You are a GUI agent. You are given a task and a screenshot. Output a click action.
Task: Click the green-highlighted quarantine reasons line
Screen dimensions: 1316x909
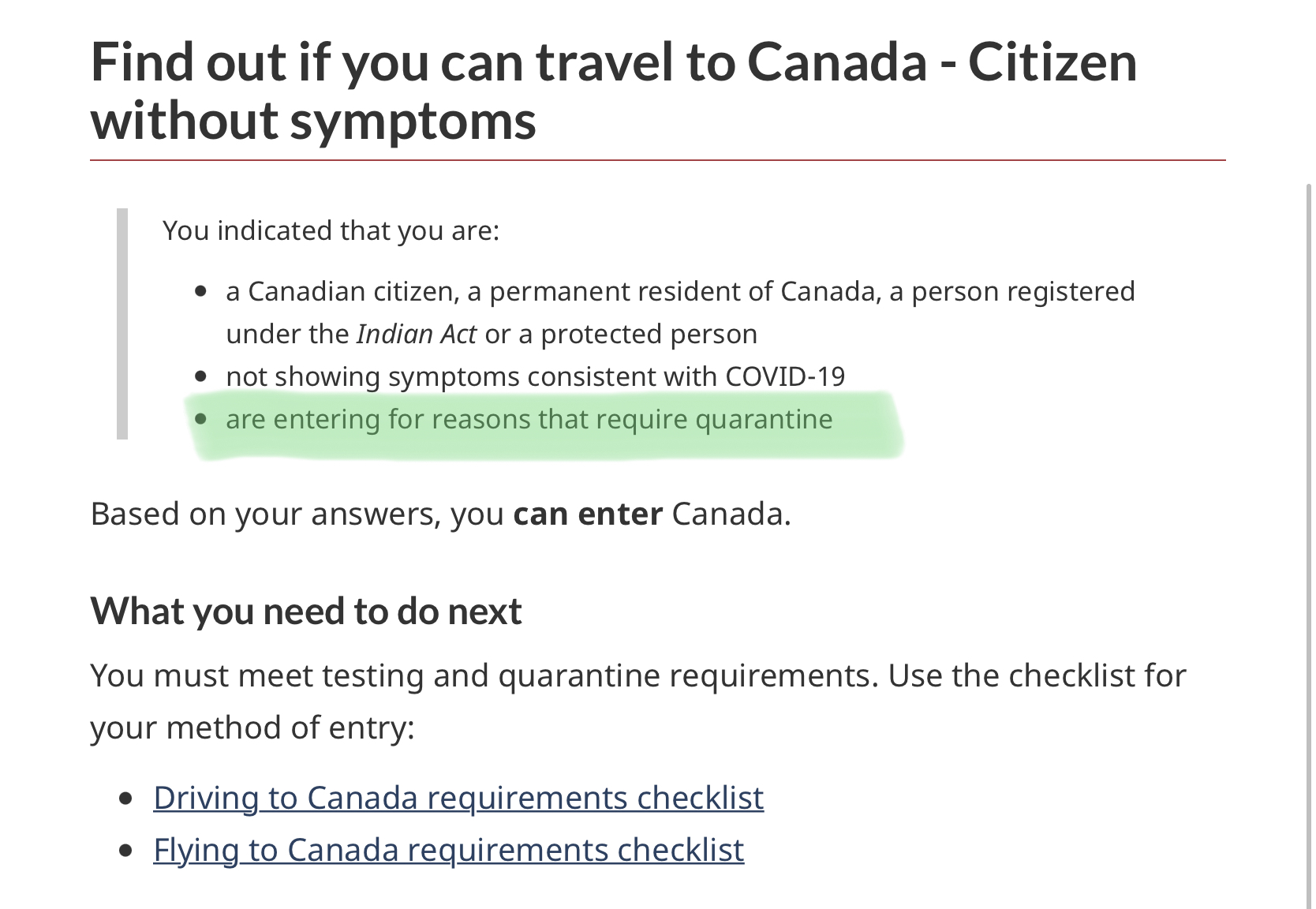point(529,419)
